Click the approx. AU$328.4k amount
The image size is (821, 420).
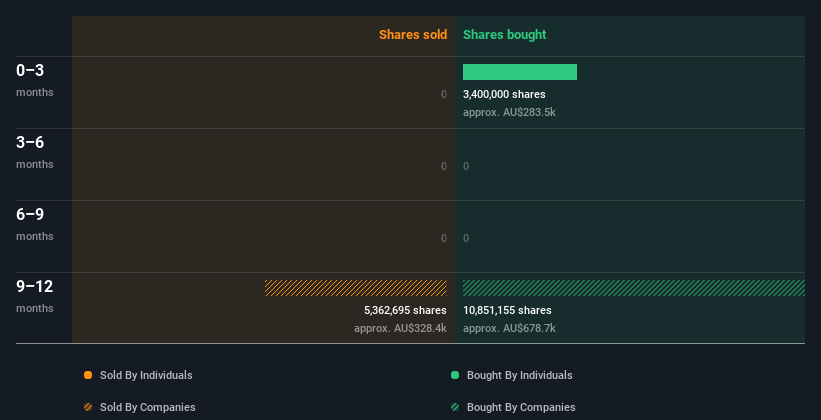(x=400, y=328)
